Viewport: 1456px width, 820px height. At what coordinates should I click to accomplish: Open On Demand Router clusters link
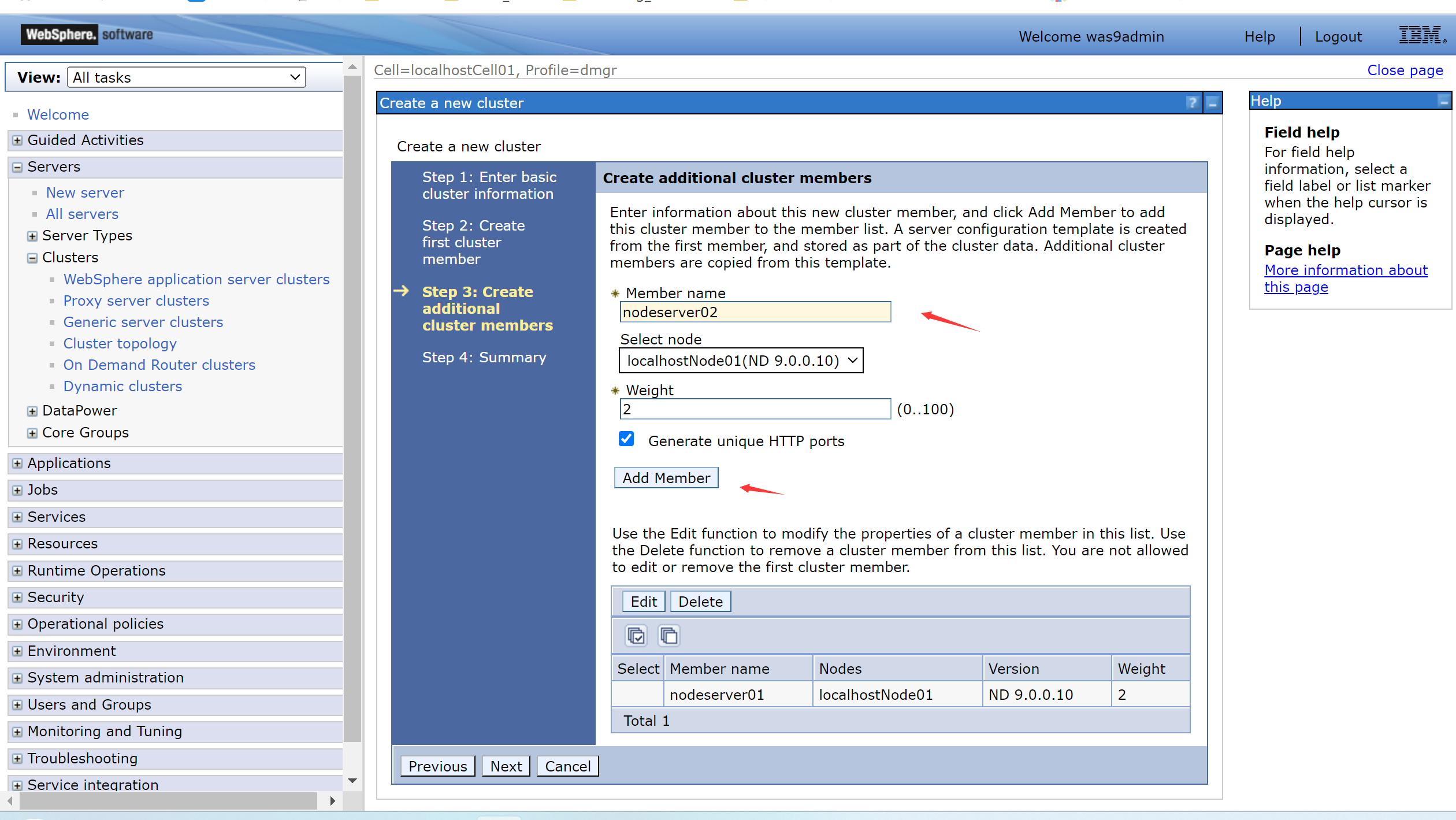click(x=159, y=365)
